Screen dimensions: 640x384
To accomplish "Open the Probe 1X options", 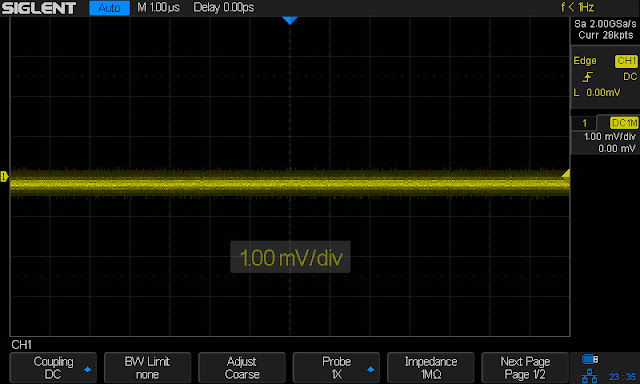I will point(336,368).
